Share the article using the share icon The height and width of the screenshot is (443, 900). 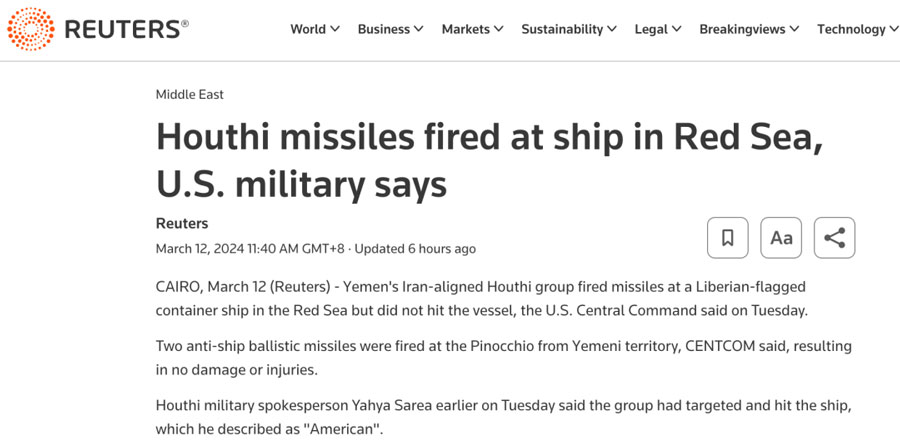(x=835, y=238)
